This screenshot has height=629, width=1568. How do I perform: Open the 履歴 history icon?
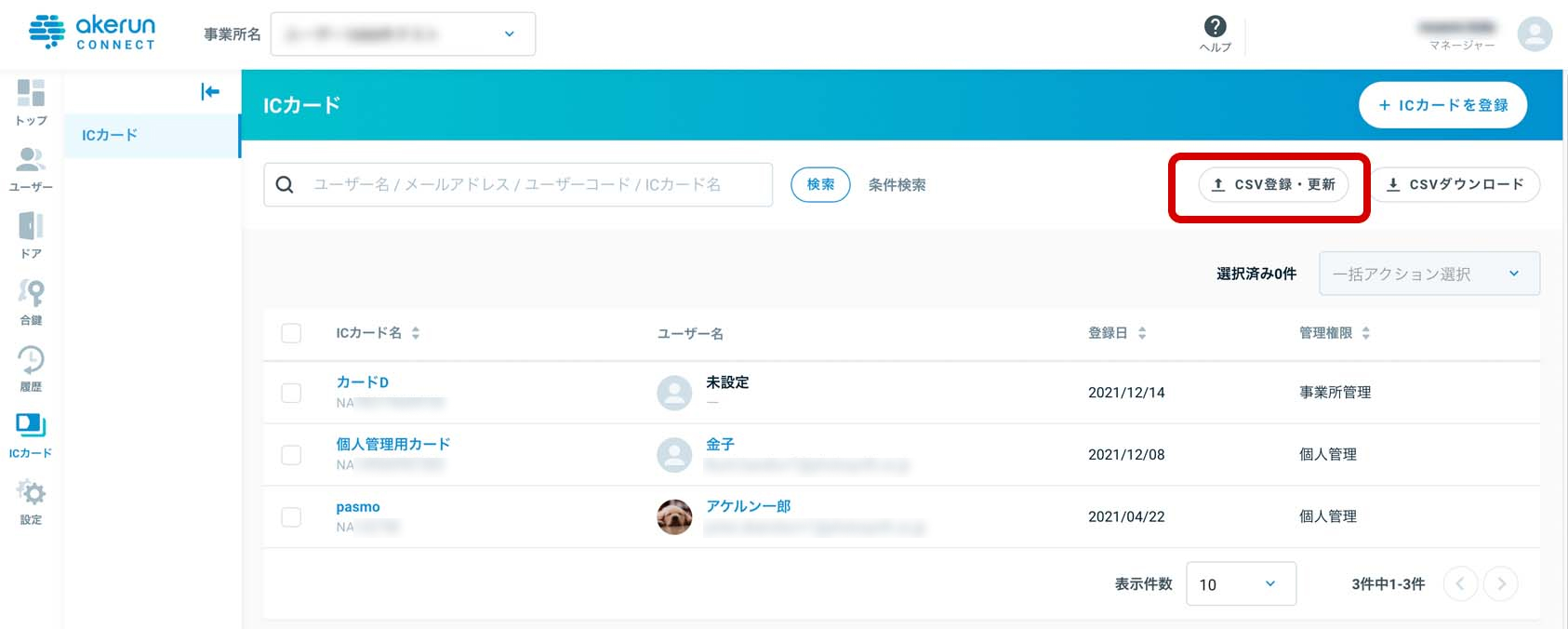(31, 360)
